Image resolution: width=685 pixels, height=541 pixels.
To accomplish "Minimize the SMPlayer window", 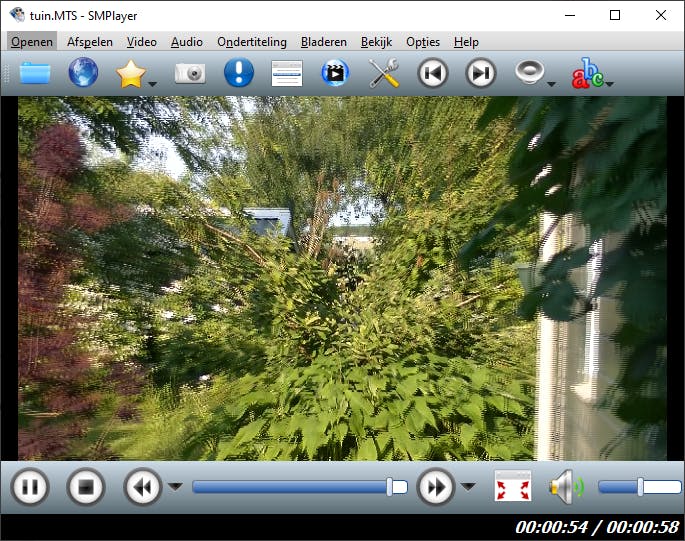I will coord(570,15).
